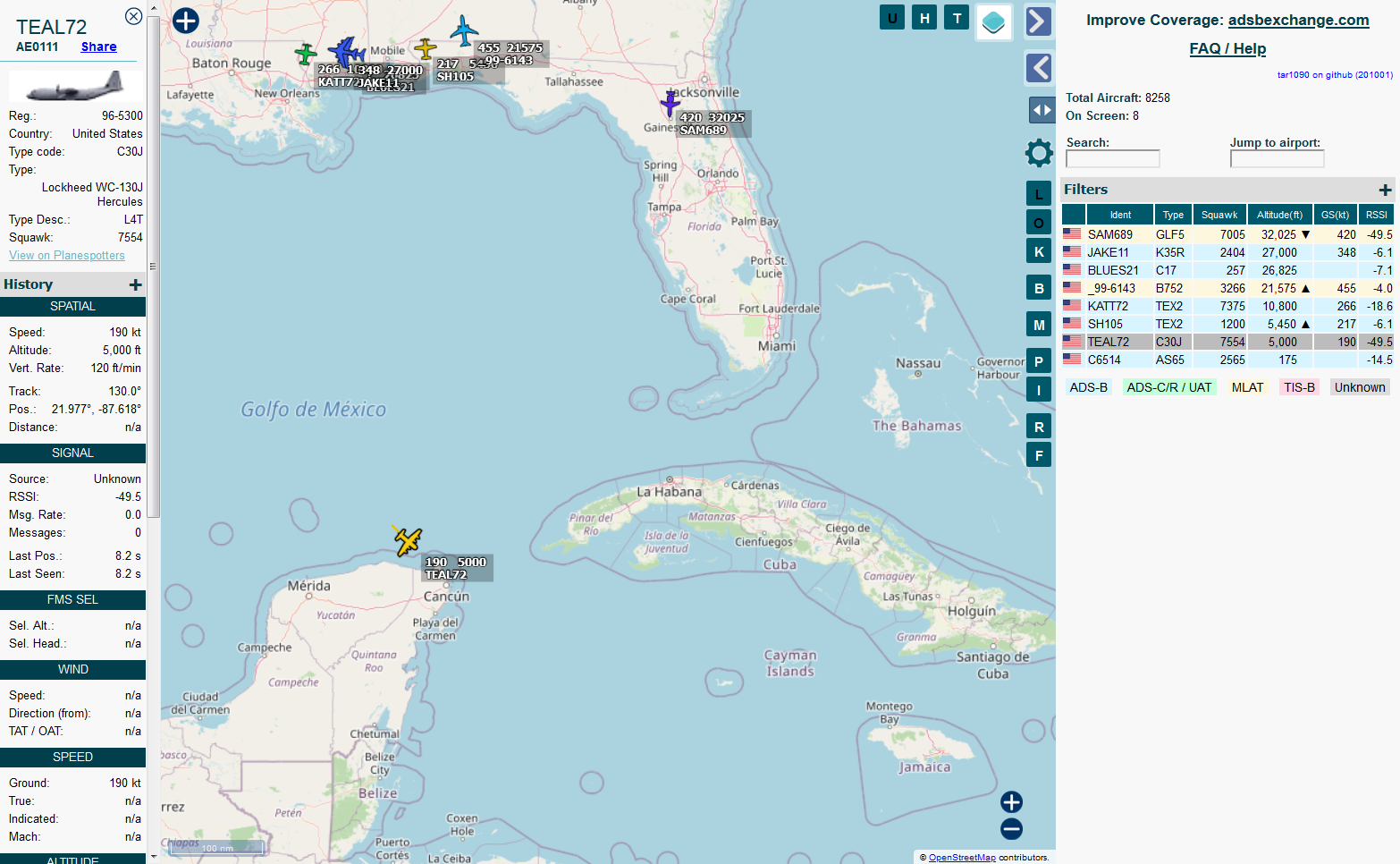
Task: Select the SH105 row in aircraft table
Action: pyautogui.click(x=1227, y=324)
